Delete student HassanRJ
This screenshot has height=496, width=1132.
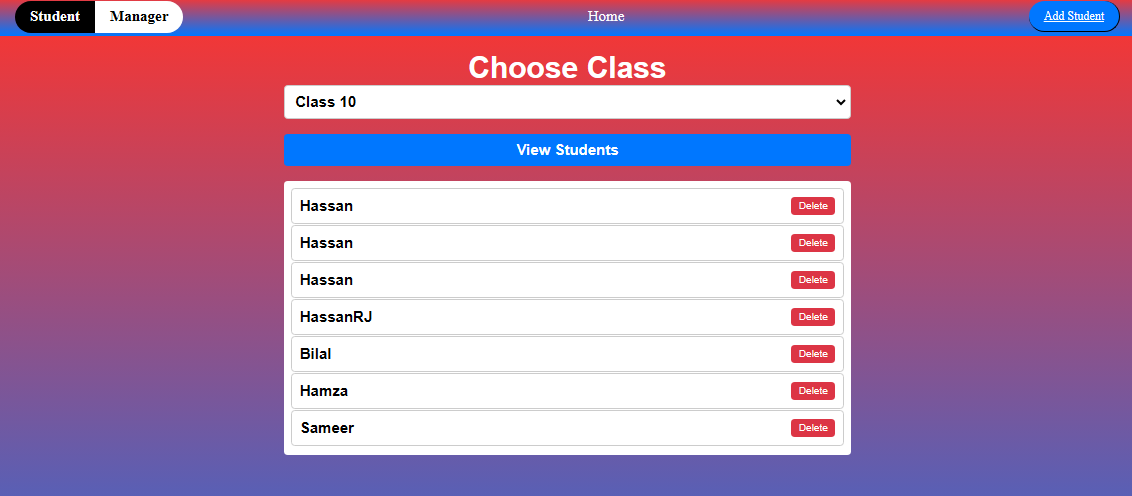click(813, 317)
